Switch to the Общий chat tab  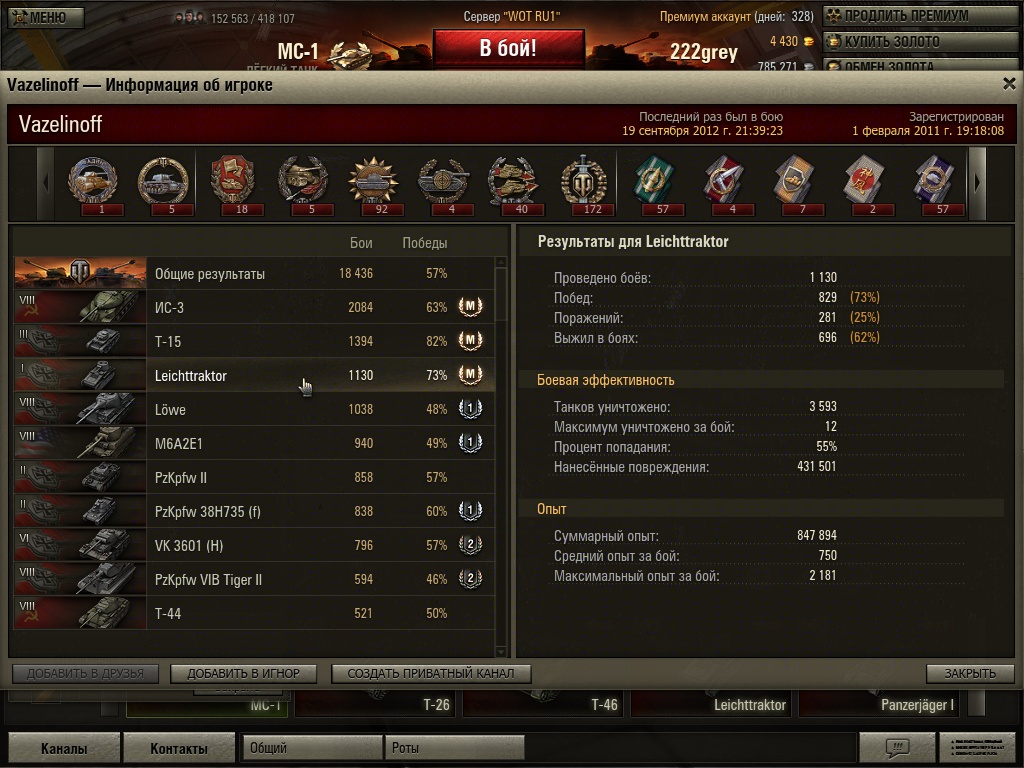(312, 748)
